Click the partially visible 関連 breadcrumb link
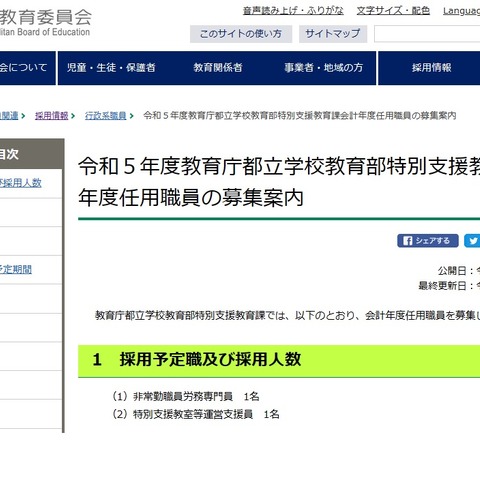The width and height of the screenshot is (480, 480). tap(9, 116)
